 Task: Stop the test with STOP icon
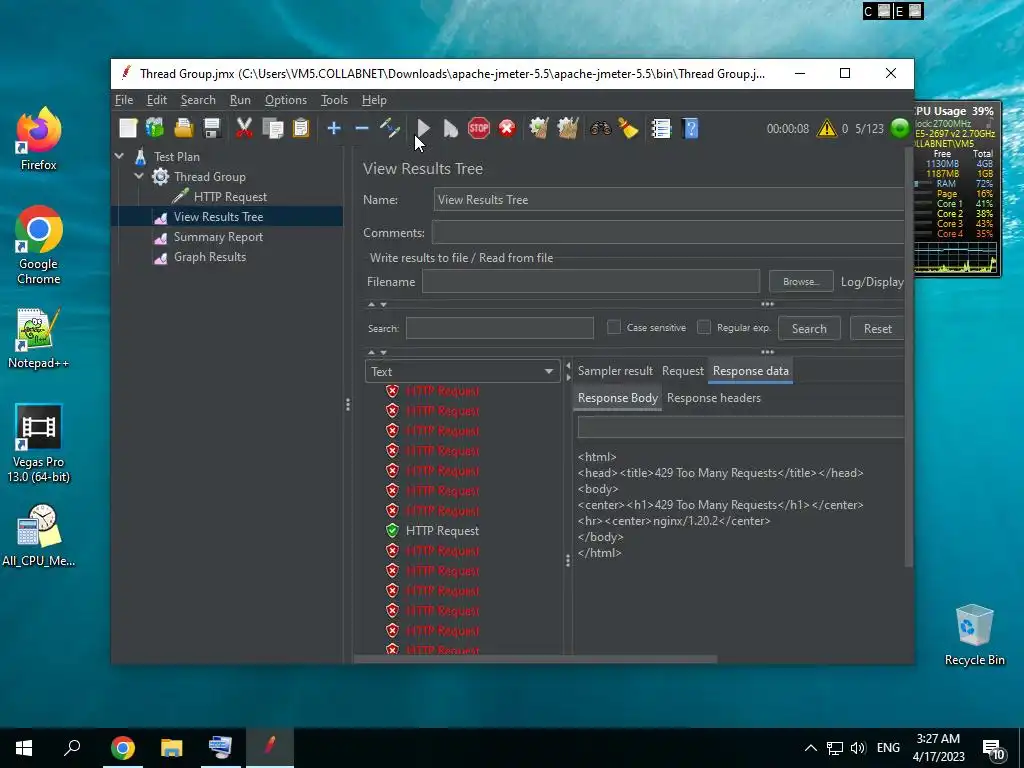pyautogui.click(x=479, y=128)
